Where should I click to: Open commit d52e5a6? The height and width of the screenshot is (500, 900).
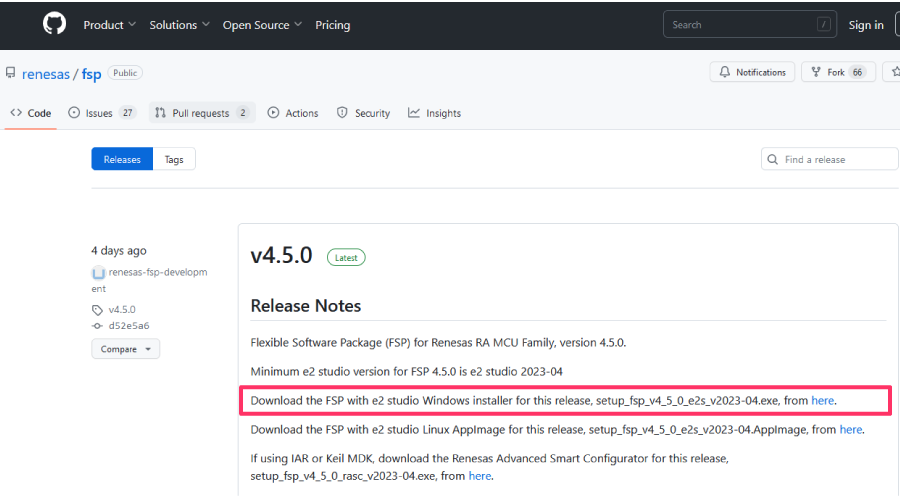tap(129, 325)
